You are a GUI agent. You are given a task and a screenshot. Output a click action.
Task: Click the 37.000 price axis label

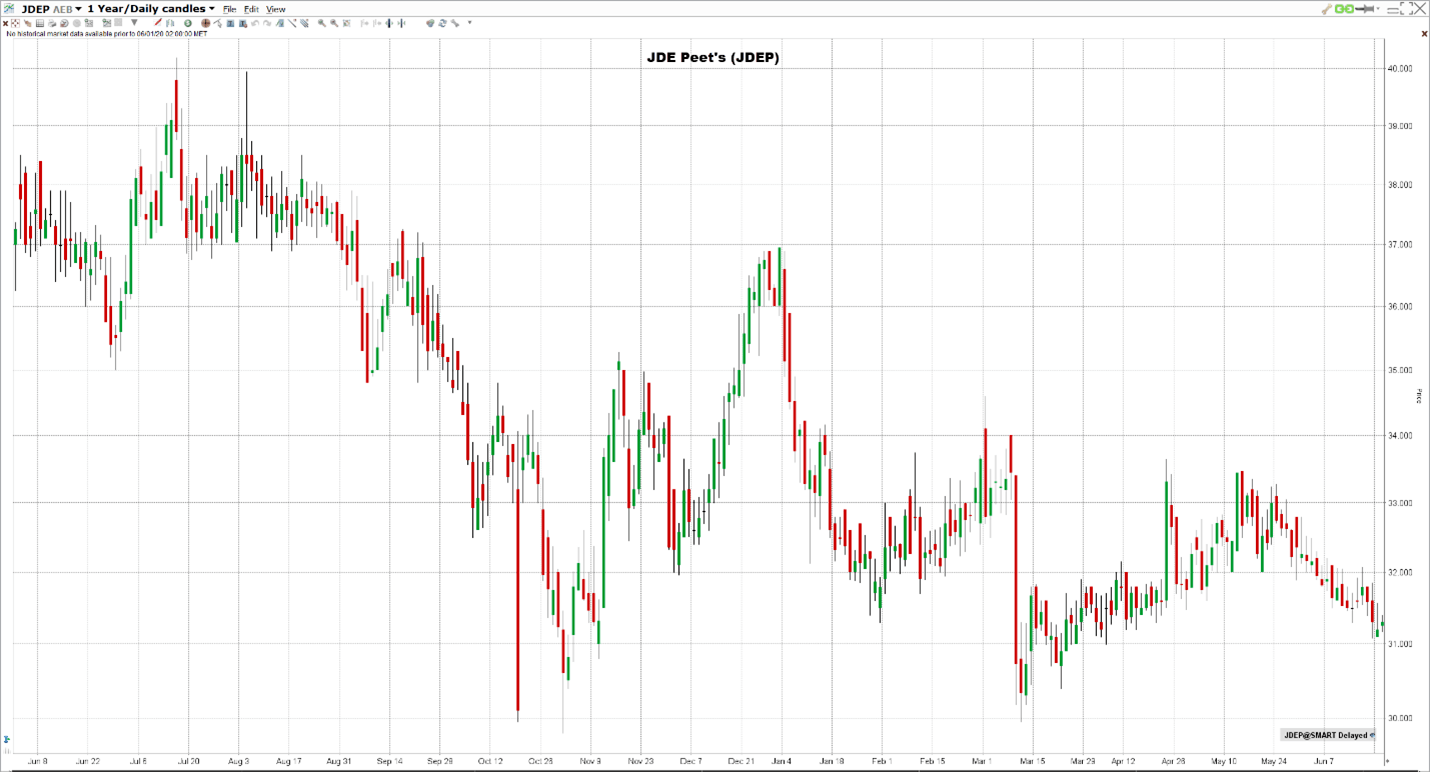point(1399,245)
